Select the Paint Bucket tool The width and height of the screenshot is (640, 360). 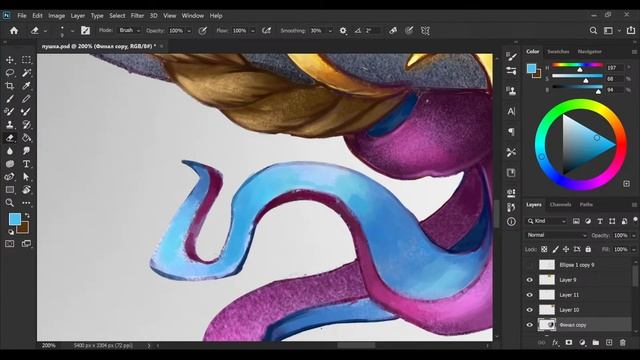(x=26, y=138)
